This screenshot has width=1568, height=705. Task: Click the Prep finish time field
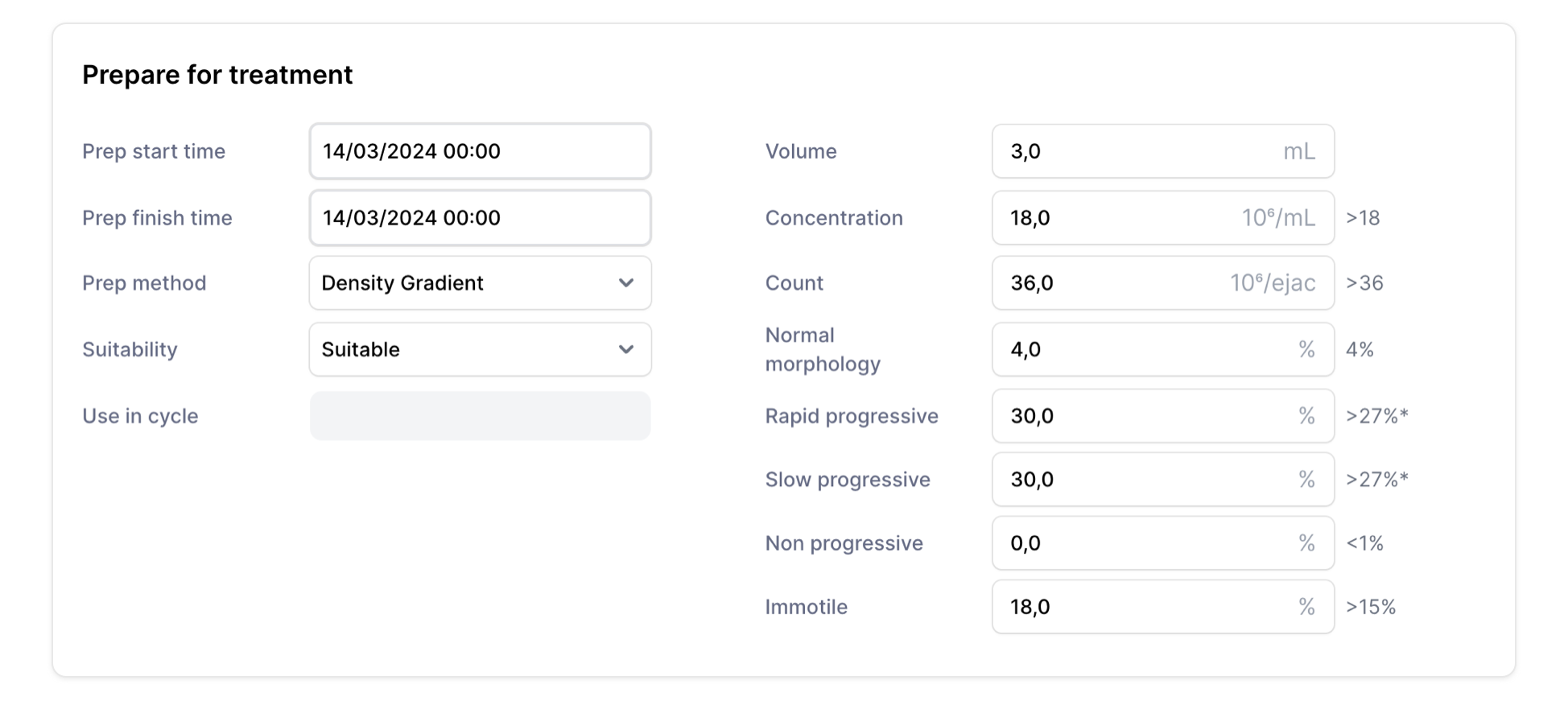tap(480, 218)
